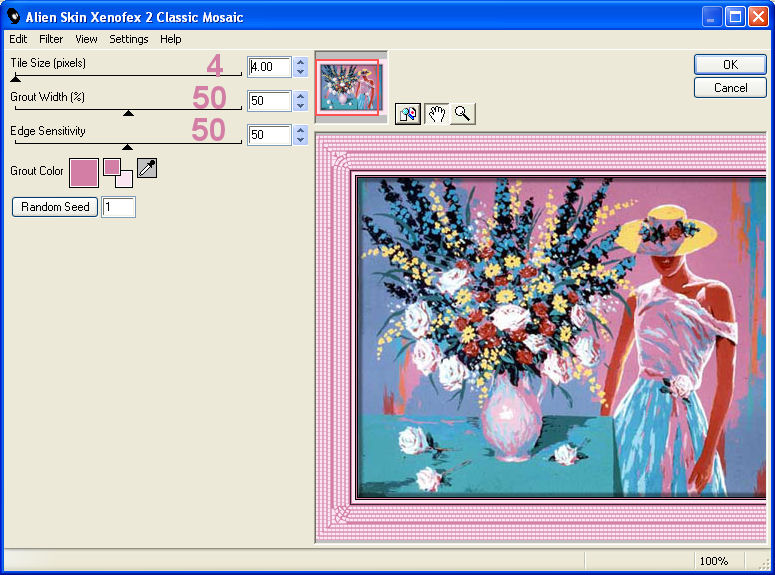Click the large mosaic preview image
775x575 pixels.
(541, 338)
